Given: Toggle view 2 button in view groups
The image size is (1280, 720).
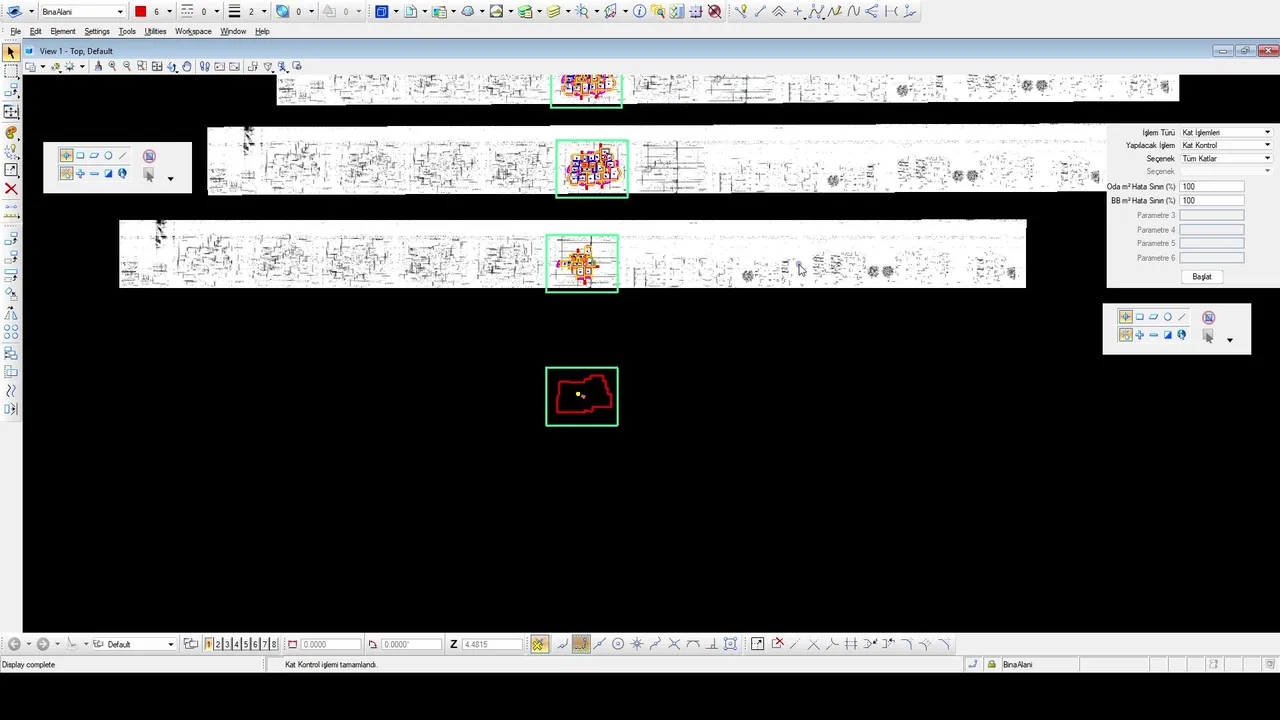Looking at the screenshot, I should (x=217, y=644).
